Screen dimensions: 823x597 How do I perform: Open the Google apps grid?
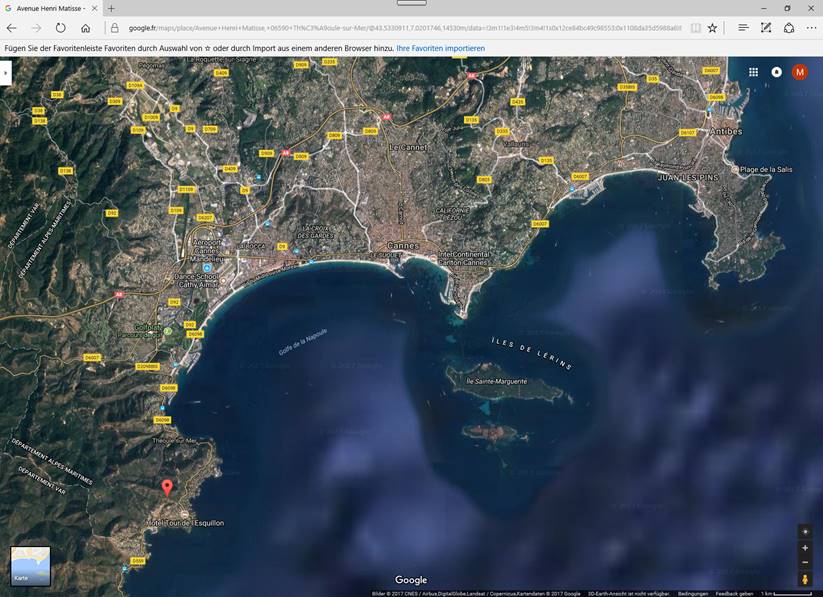pyautogui.click(x=753, y=72)
